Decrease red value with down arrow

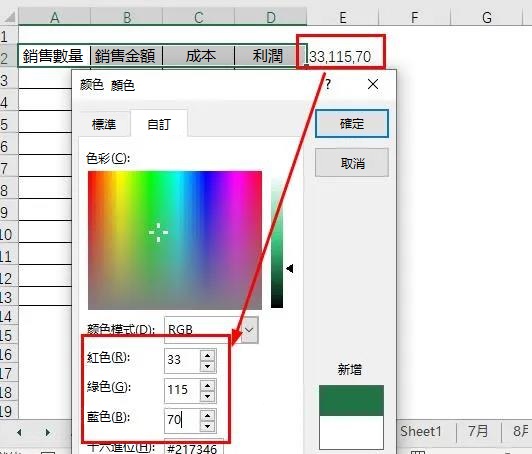pos(208,366)
